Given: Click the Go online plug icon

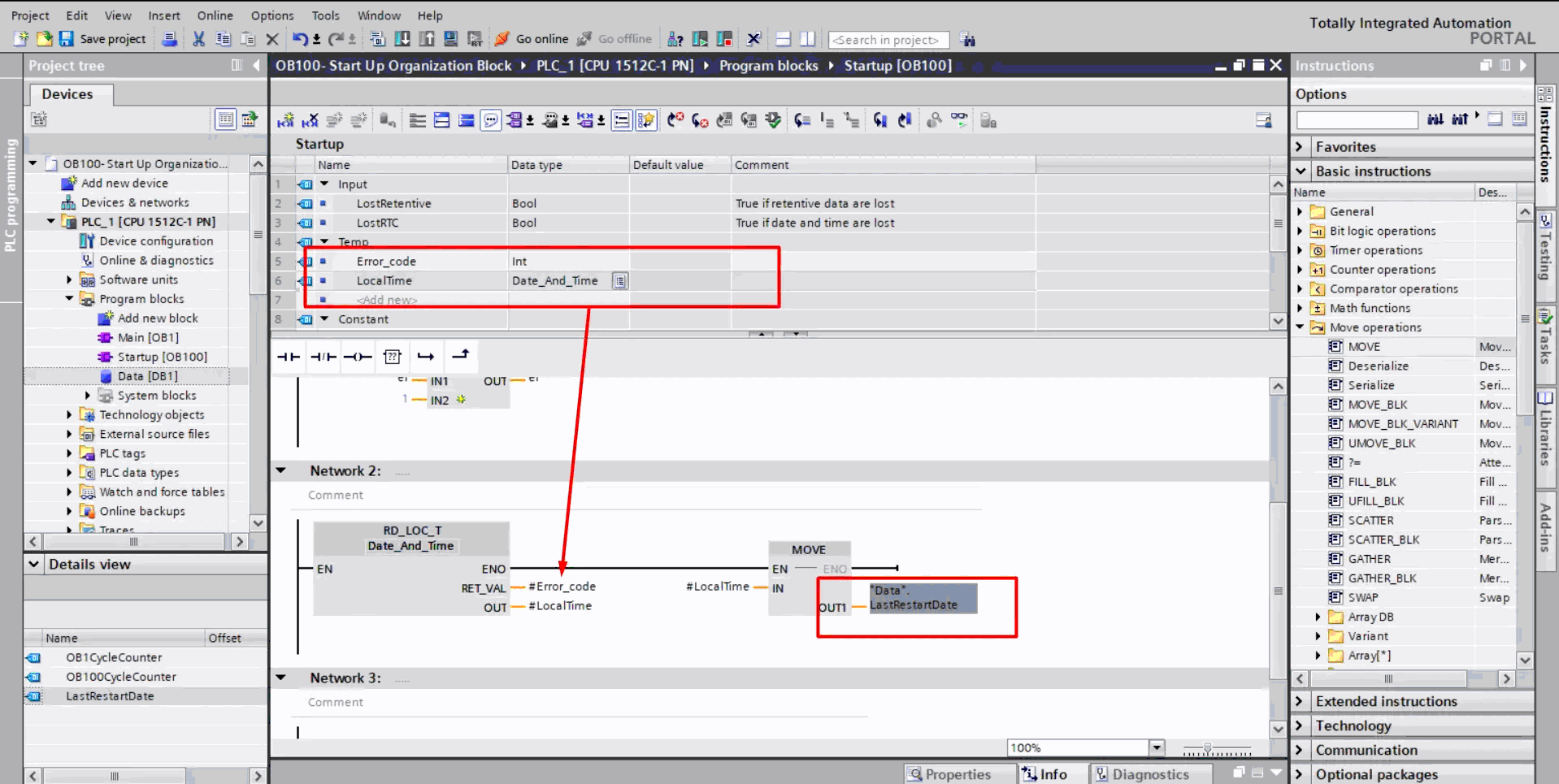Looking at the screenshot, I should pyautogui.click(x=502, y=39).
